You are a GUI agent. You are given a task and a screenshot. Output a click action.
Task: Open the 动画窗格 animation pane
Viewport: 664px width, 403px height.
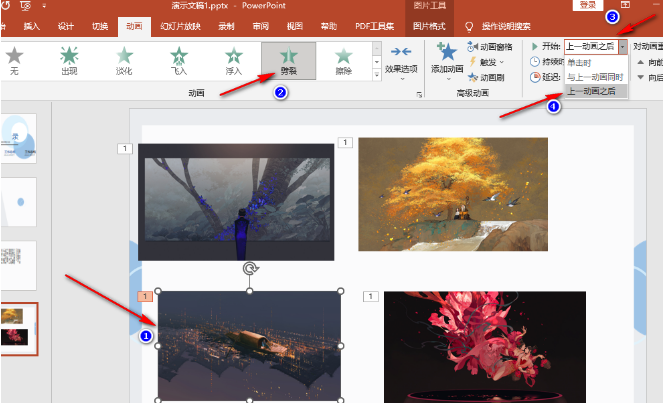(x=490, y=47)
